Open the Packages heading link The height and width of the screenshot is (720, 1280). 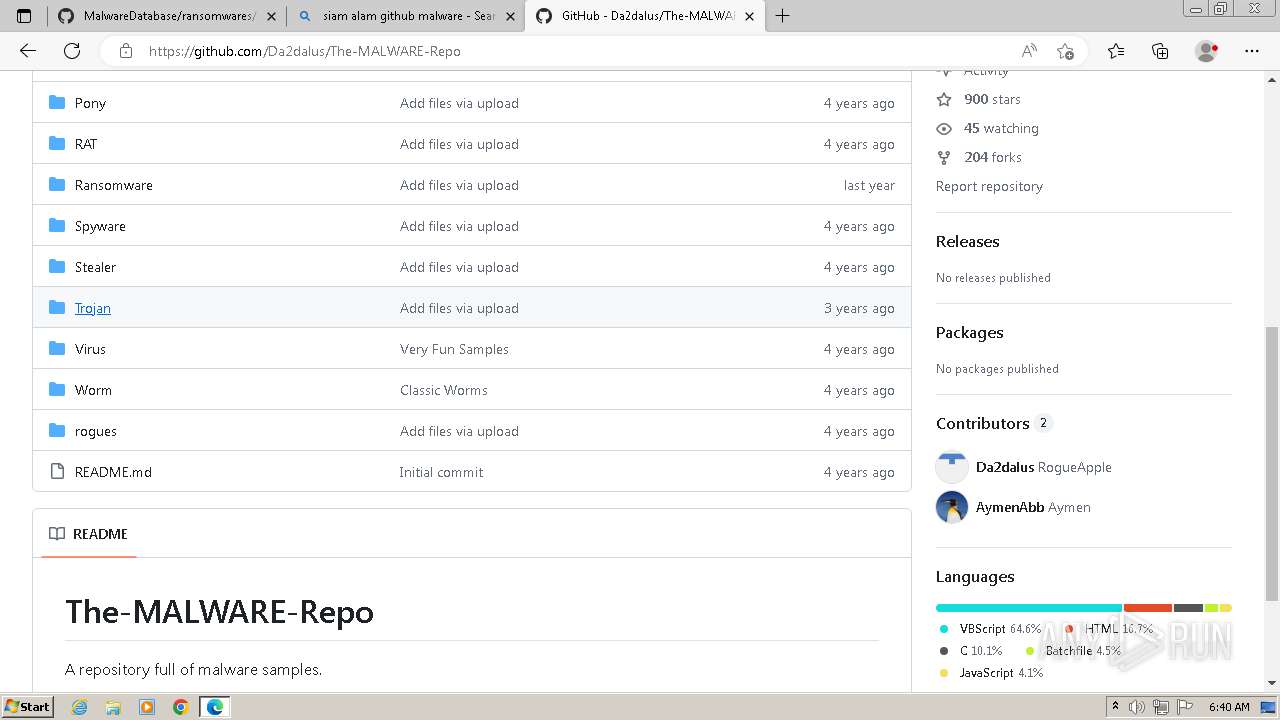(x=969, y=332)
